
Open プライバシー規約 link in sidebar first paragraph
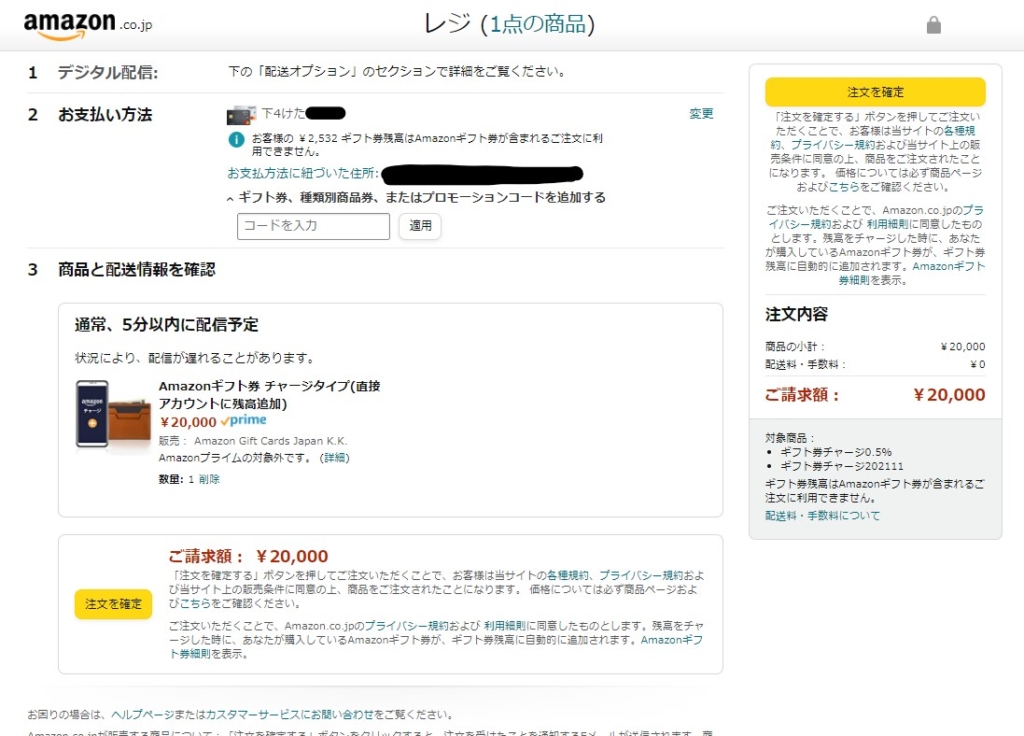[x=833, y=145]
